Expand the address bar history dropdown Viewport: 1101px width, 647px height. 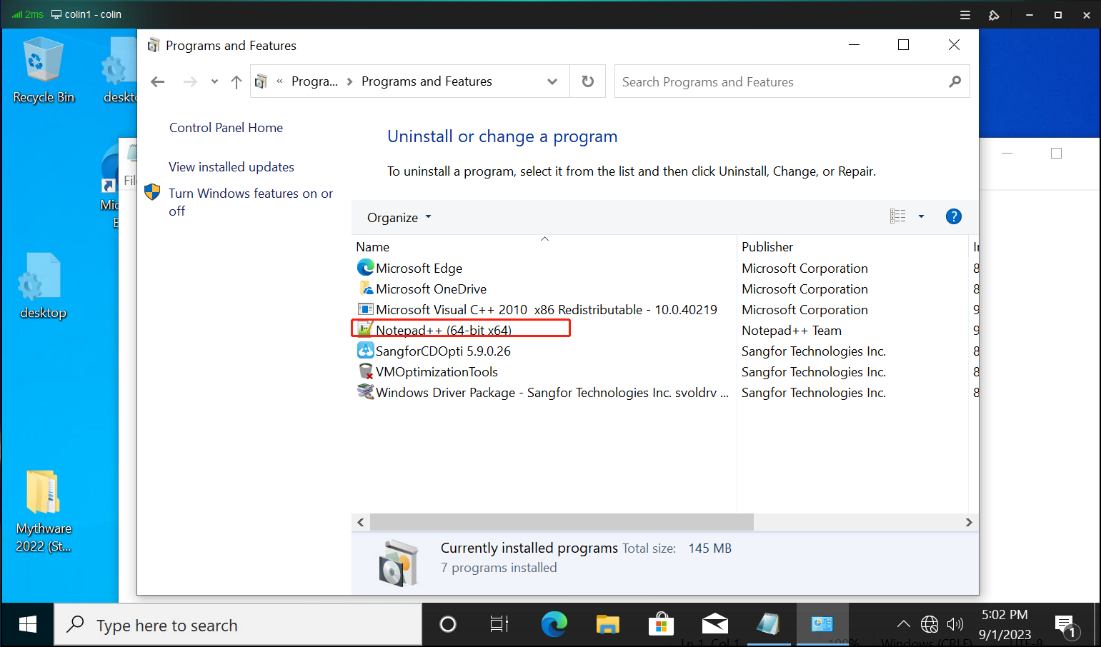tap(553, 82)
